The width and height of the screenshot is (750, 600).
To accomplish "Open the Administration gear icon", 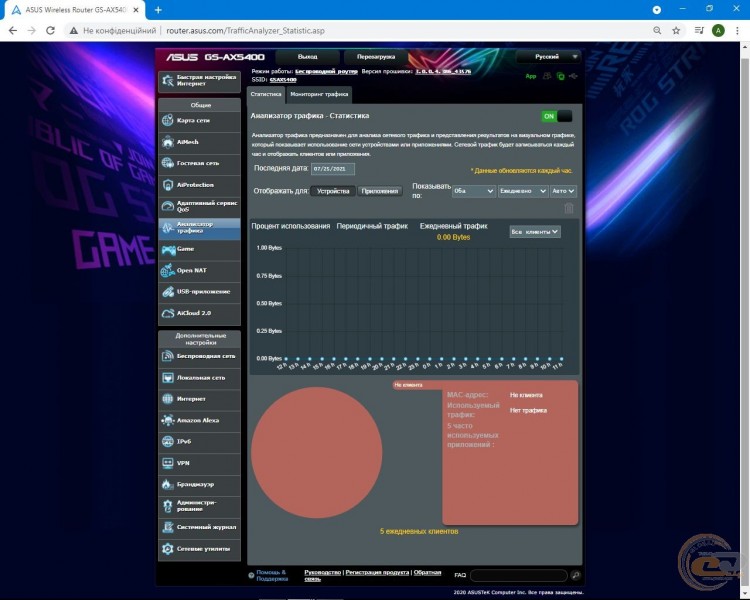I will tap(167, 506).
